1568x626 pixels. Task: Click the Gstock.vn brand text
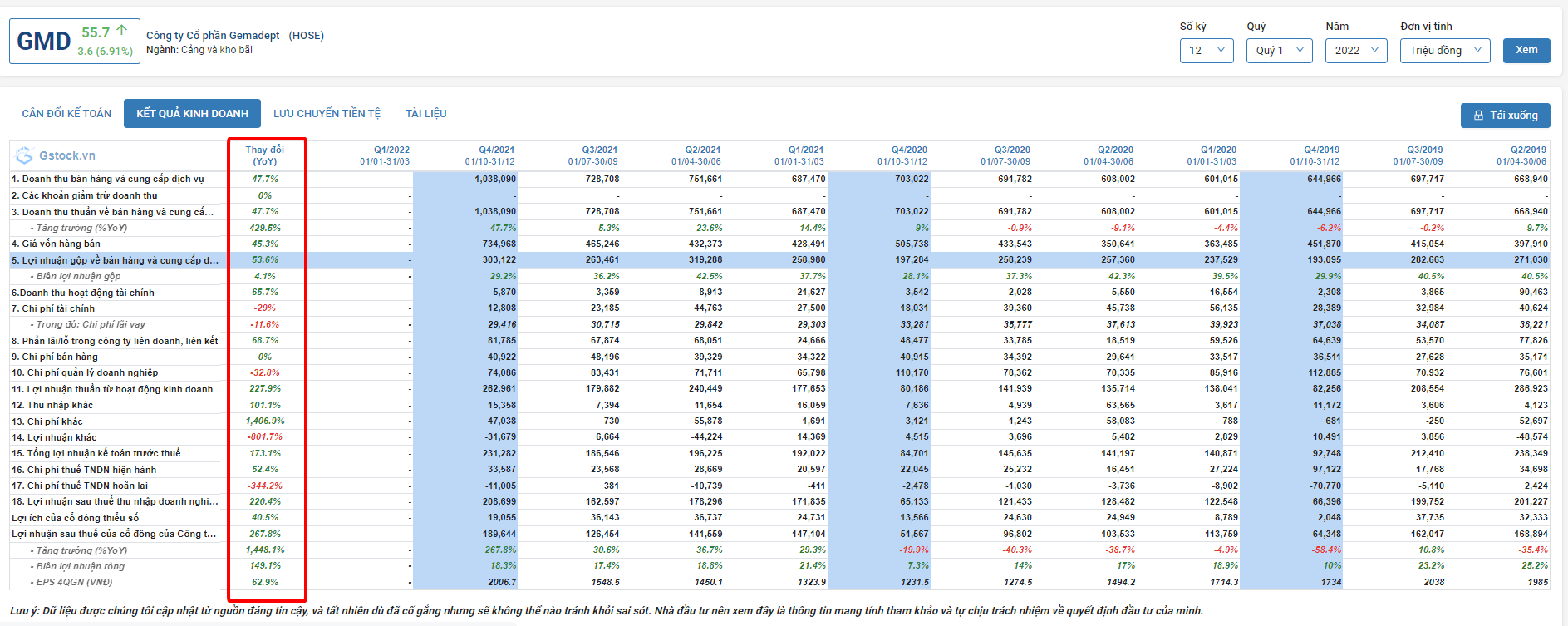(67, 155)
